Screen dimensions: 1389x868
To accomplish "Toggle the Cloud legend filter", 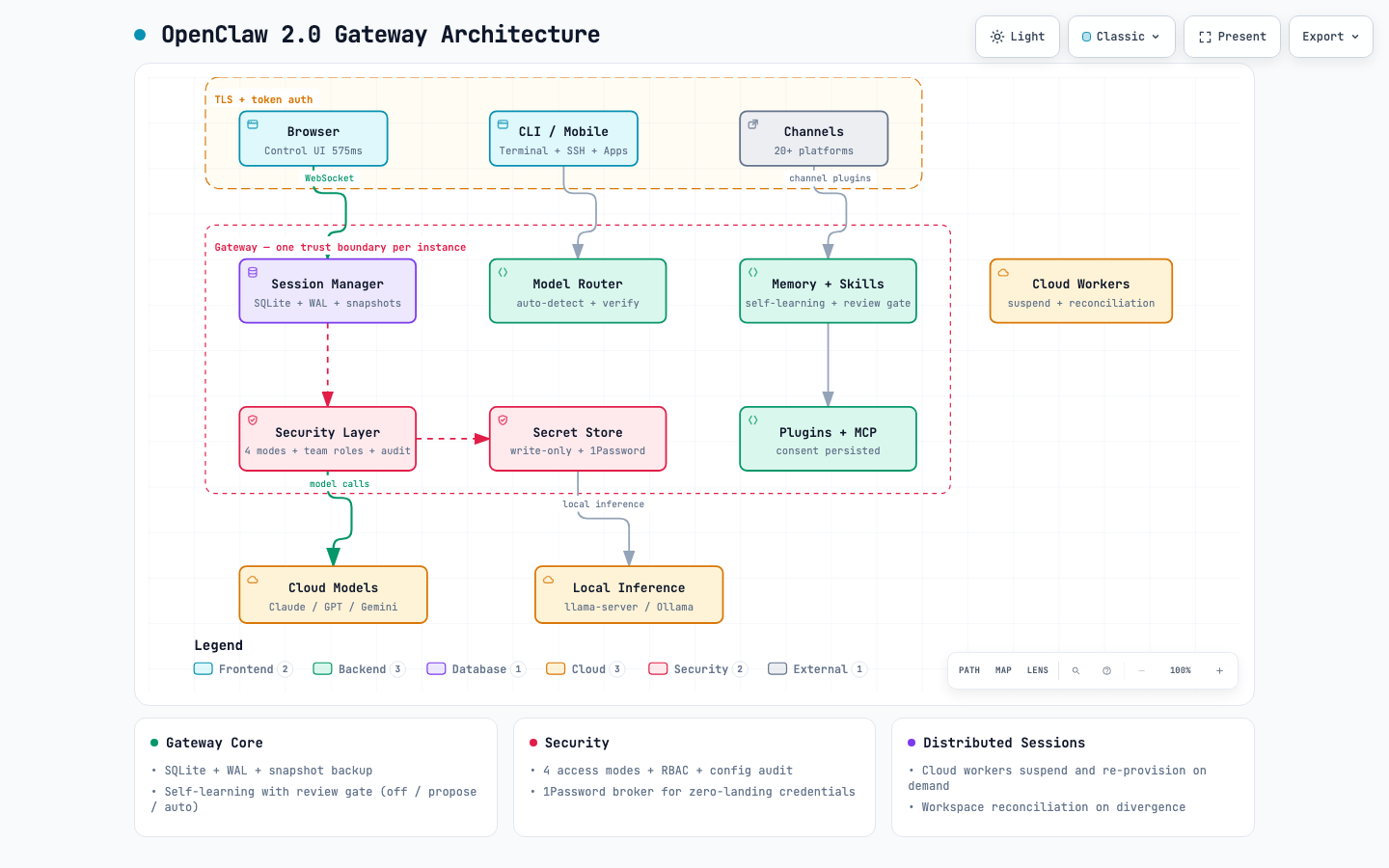I will tap(586, 669).
